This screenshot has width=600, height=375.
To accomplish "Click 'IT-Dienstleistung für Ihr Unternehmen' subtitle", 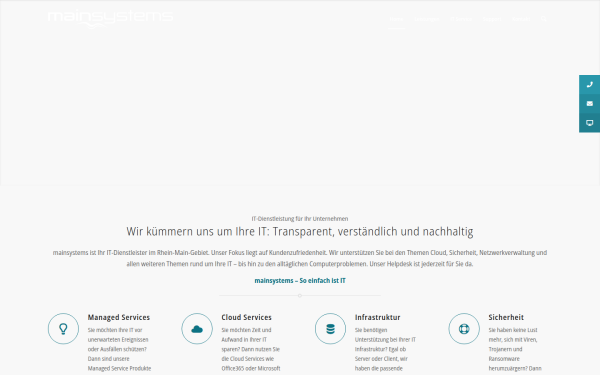I will (300, 219).
